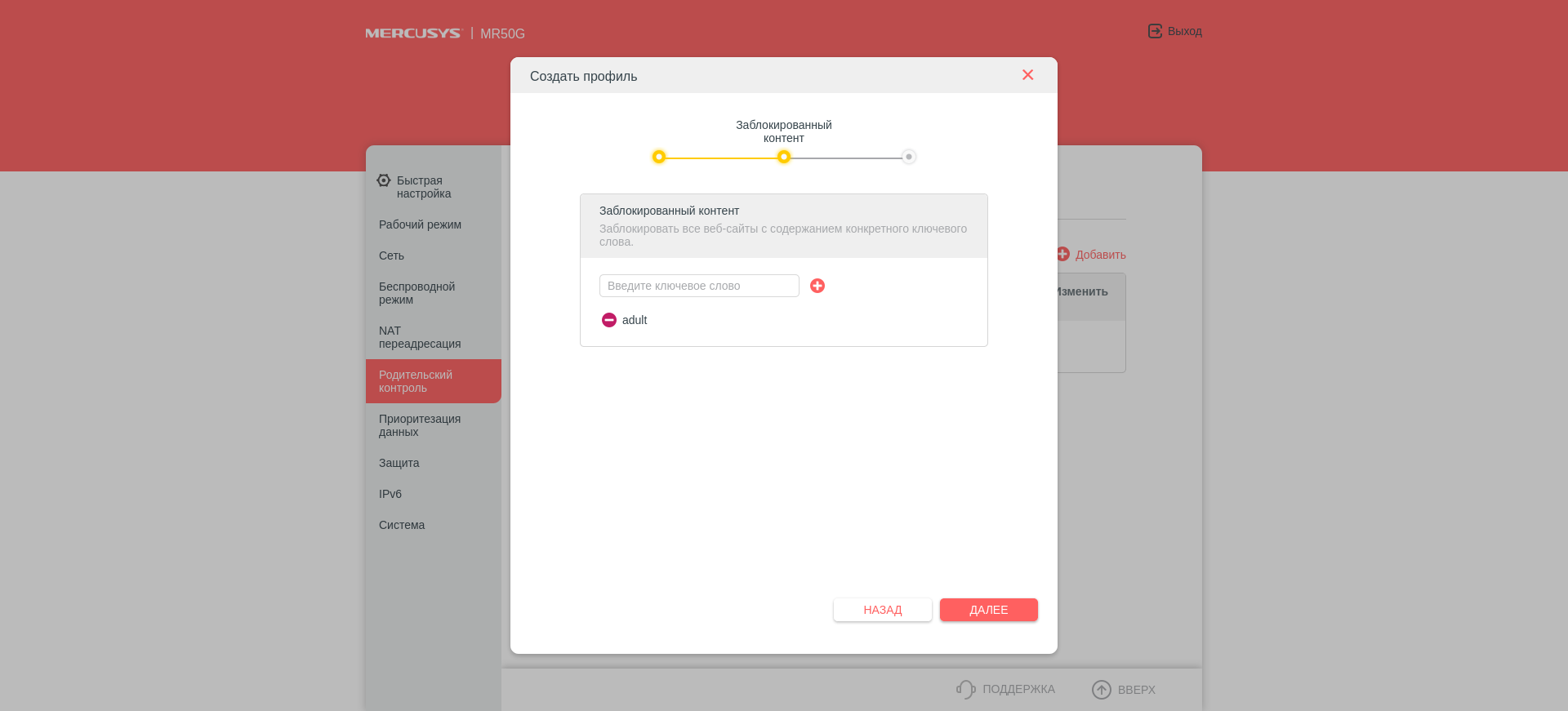The image size is (1568, 711).
Task: Remove the 'adult' keyword with minus icon
Action: tap(609, 320)
